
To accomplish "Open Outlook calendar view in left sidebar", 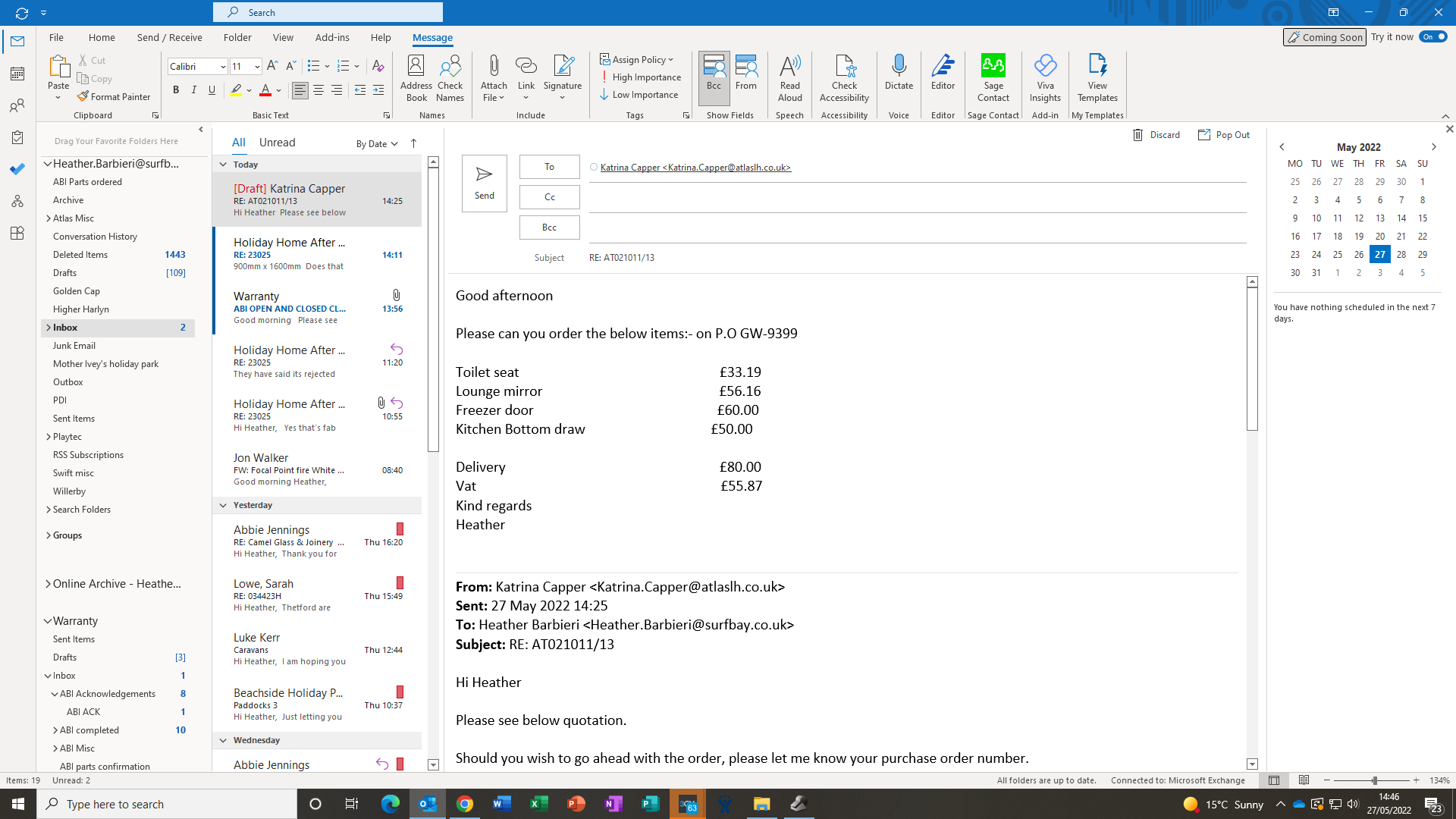I will (17, 74).
